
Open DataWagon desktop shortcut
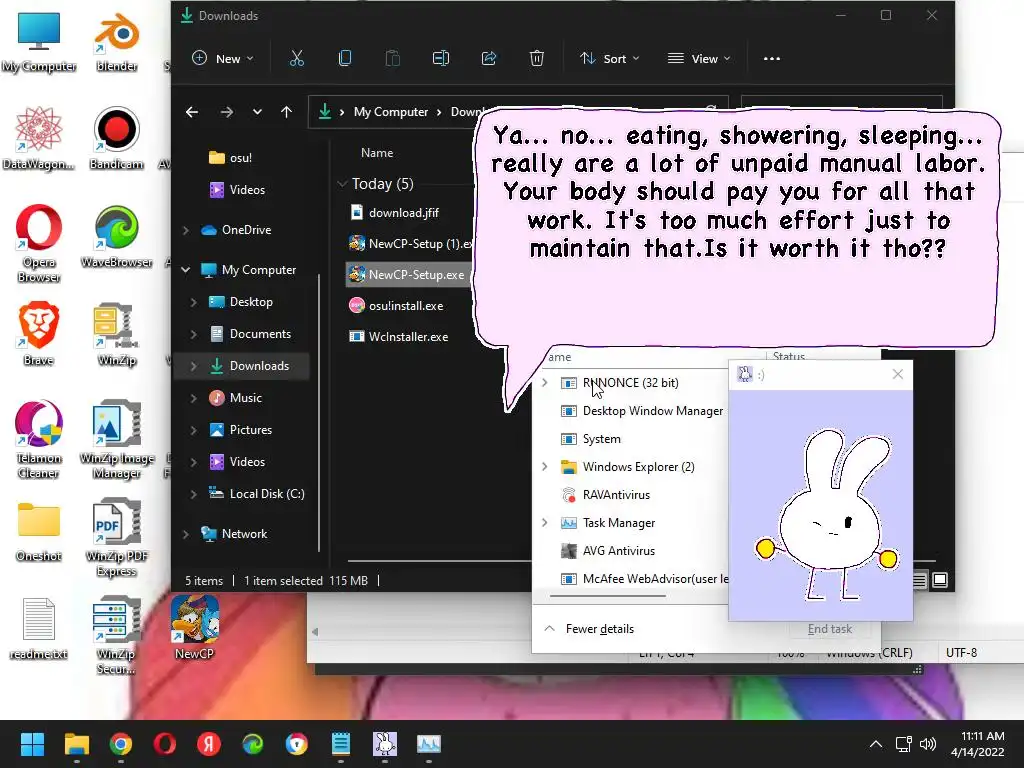pos(39,138)
